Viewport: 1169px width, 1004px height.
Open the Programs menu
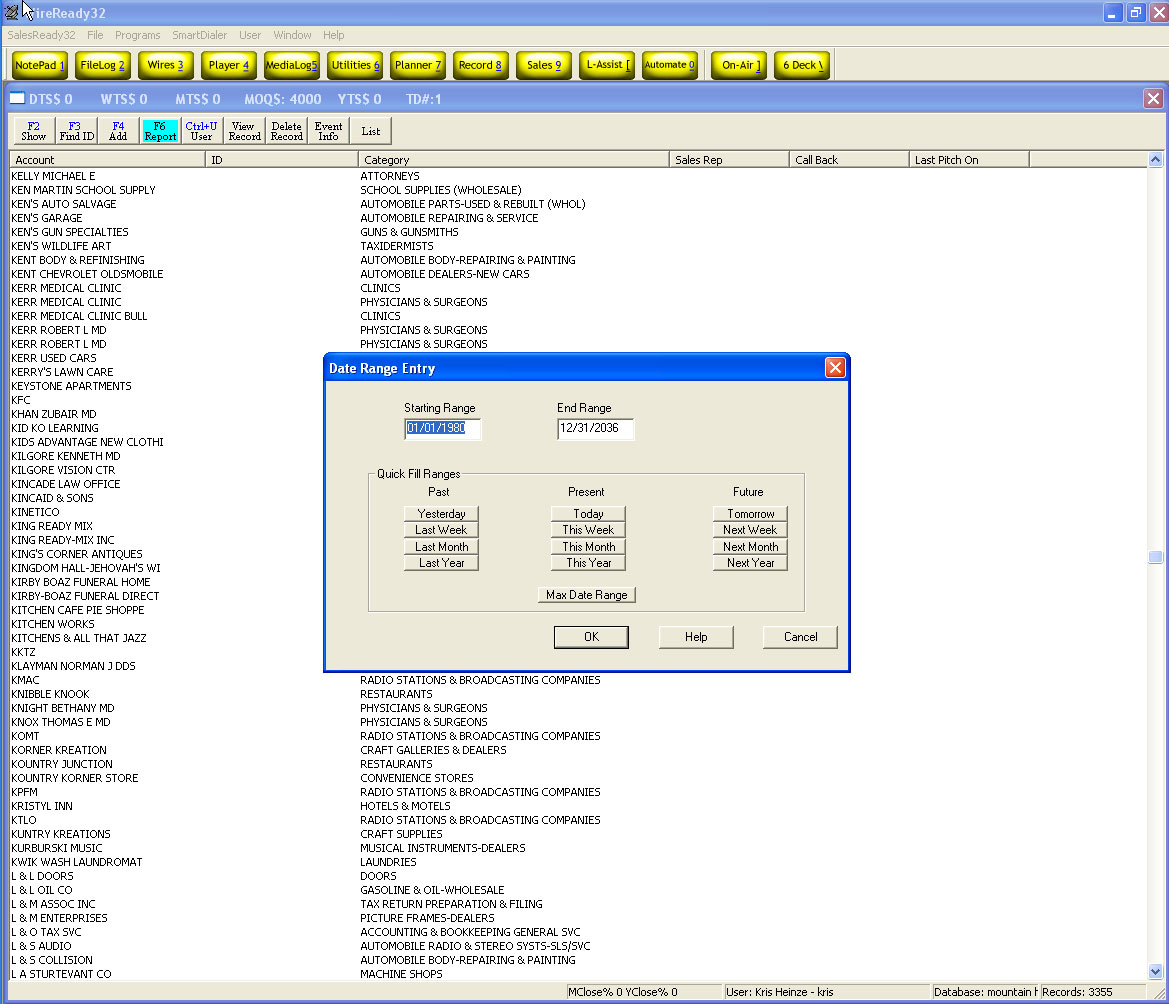137,35
